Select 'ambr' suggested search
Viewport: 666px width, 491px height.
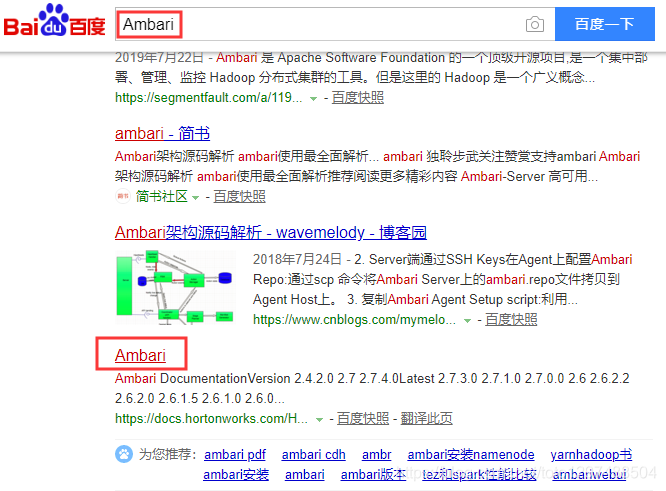point(376,454)
